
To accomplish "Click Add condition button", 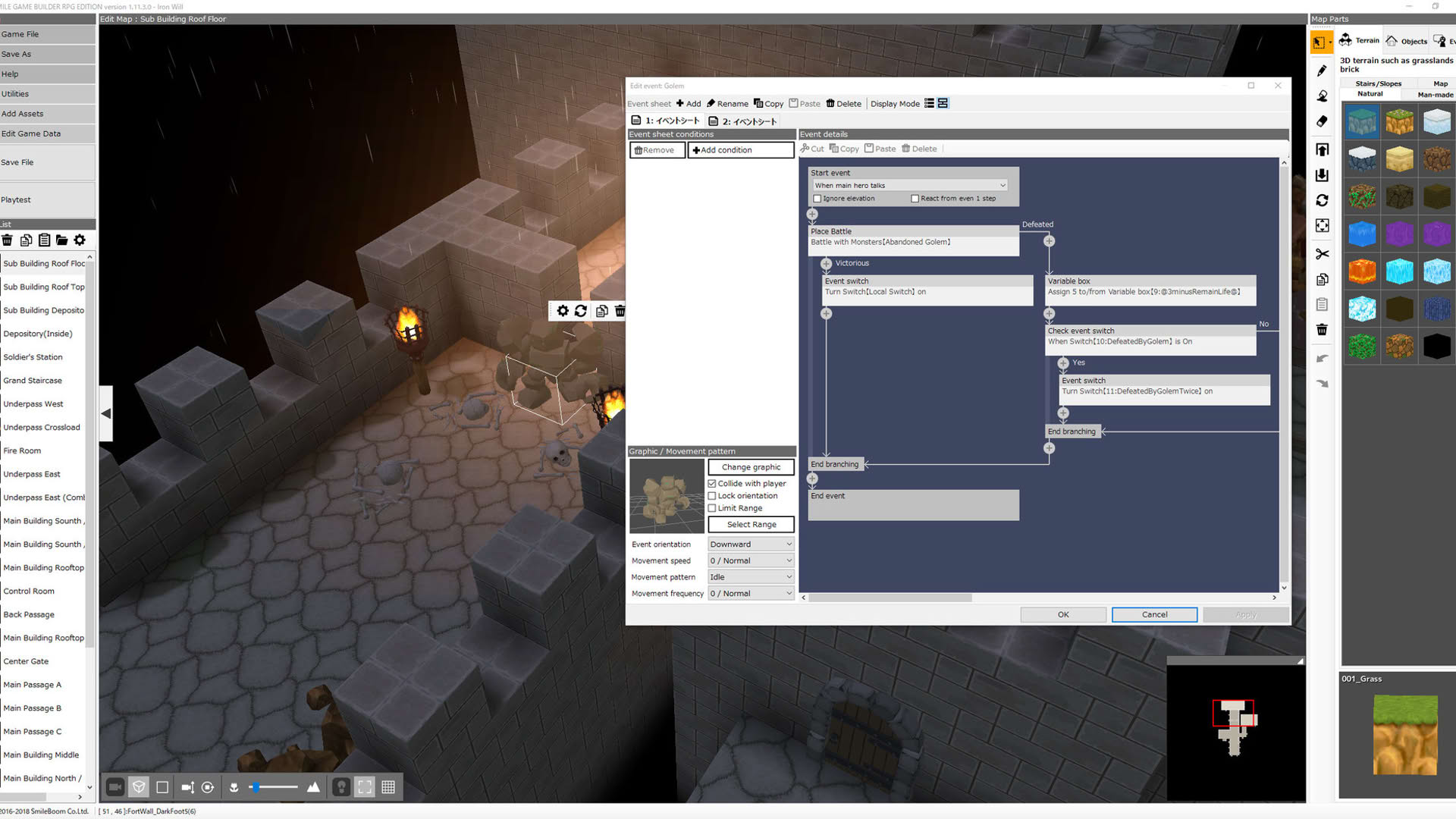I will [x=740, y=150].
